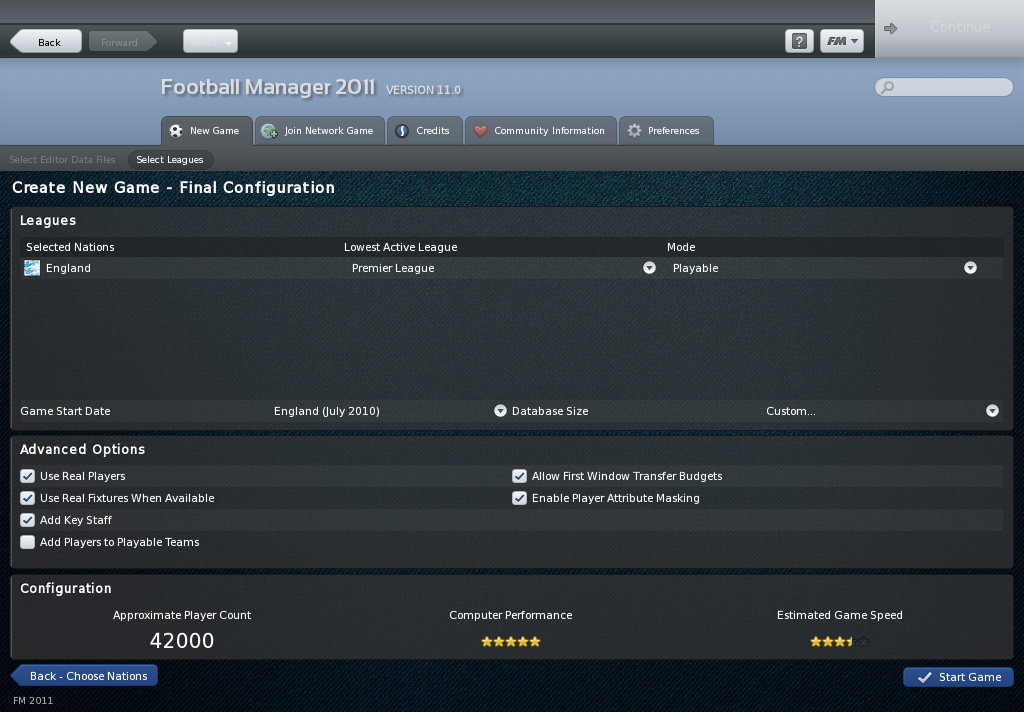Go to Select Editor Data Files step
Viewport: 1024px width, 712px height.
pyautogui.click(x=62, y=159)
